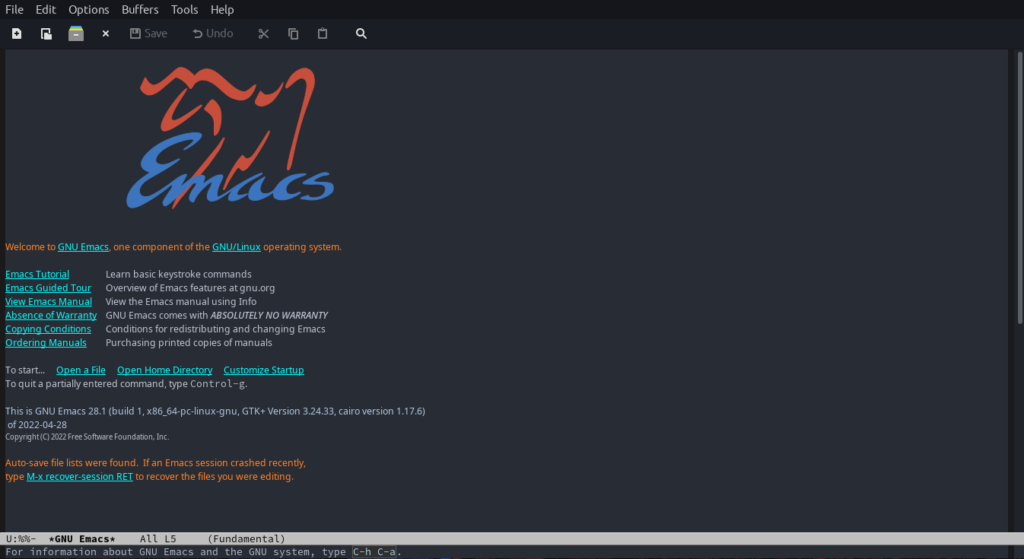Image resolution: width=1024 pixels, height=559 pixels.
Task: Click the All L5 position indicator
Action: pos(158,539)
